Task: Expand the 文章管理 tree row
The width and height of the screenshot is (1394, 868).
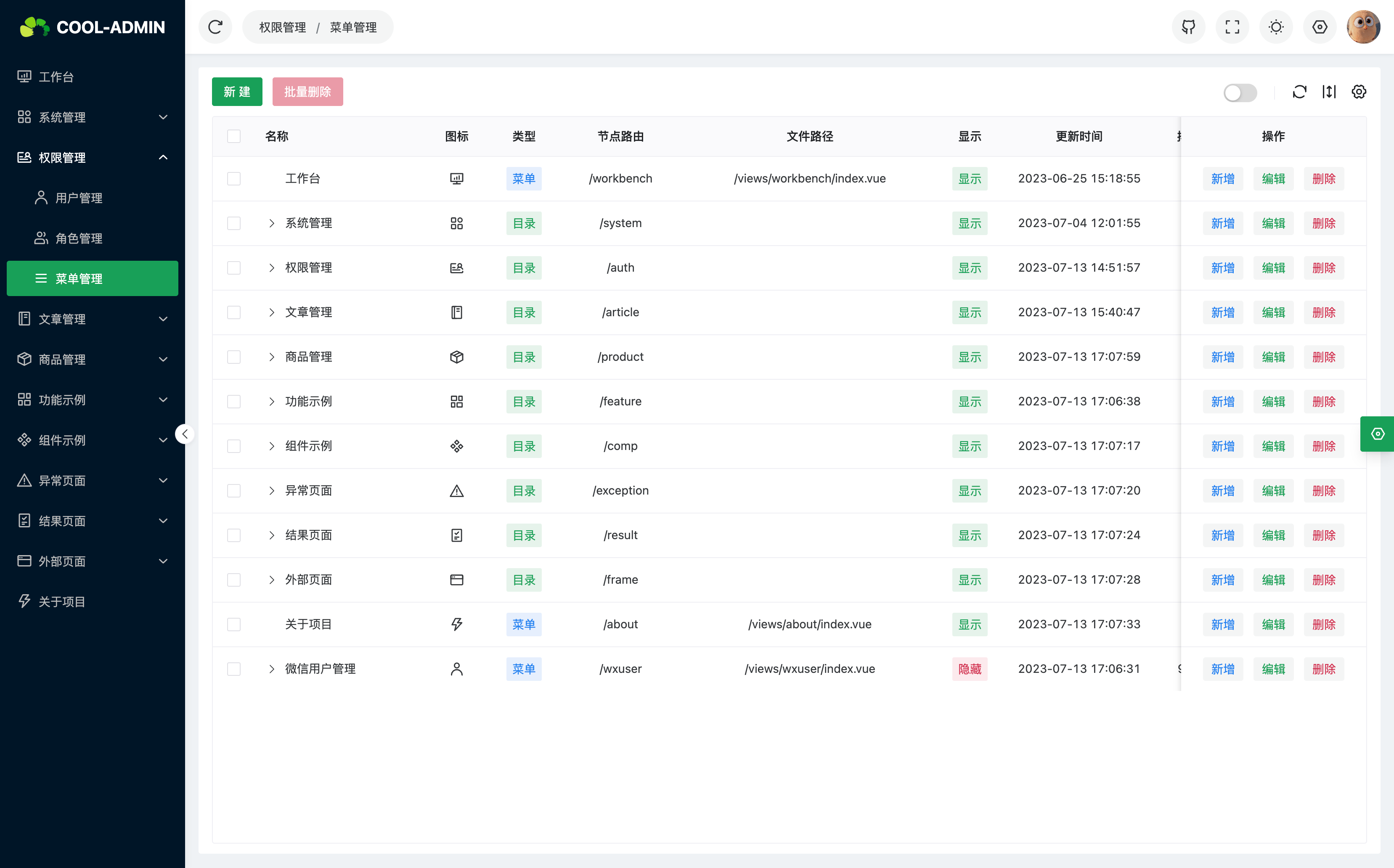Action: pyautogui.click(x=272, y=312)
